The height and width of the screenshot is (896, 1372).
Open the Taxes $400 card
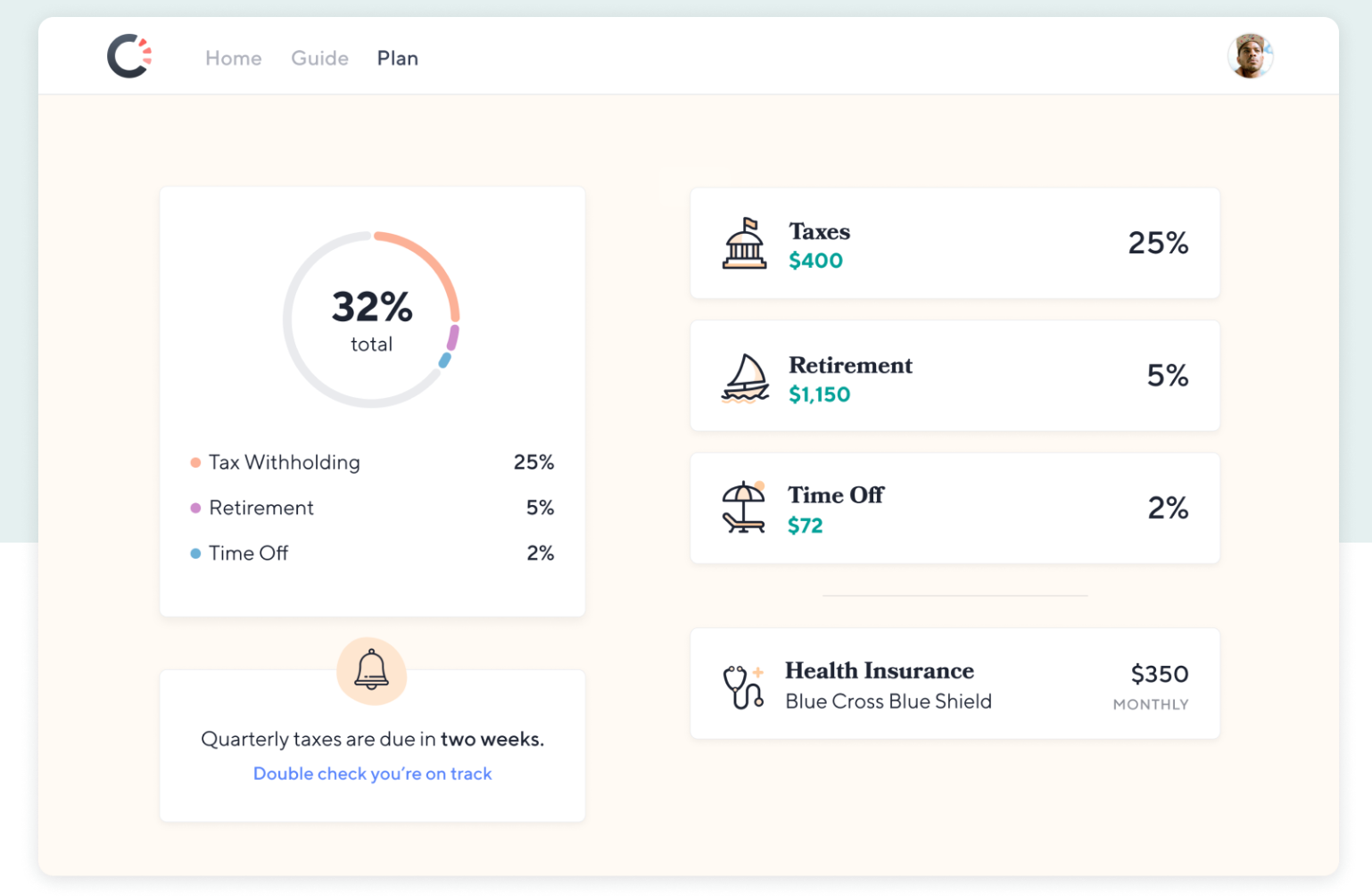point(955,243)
